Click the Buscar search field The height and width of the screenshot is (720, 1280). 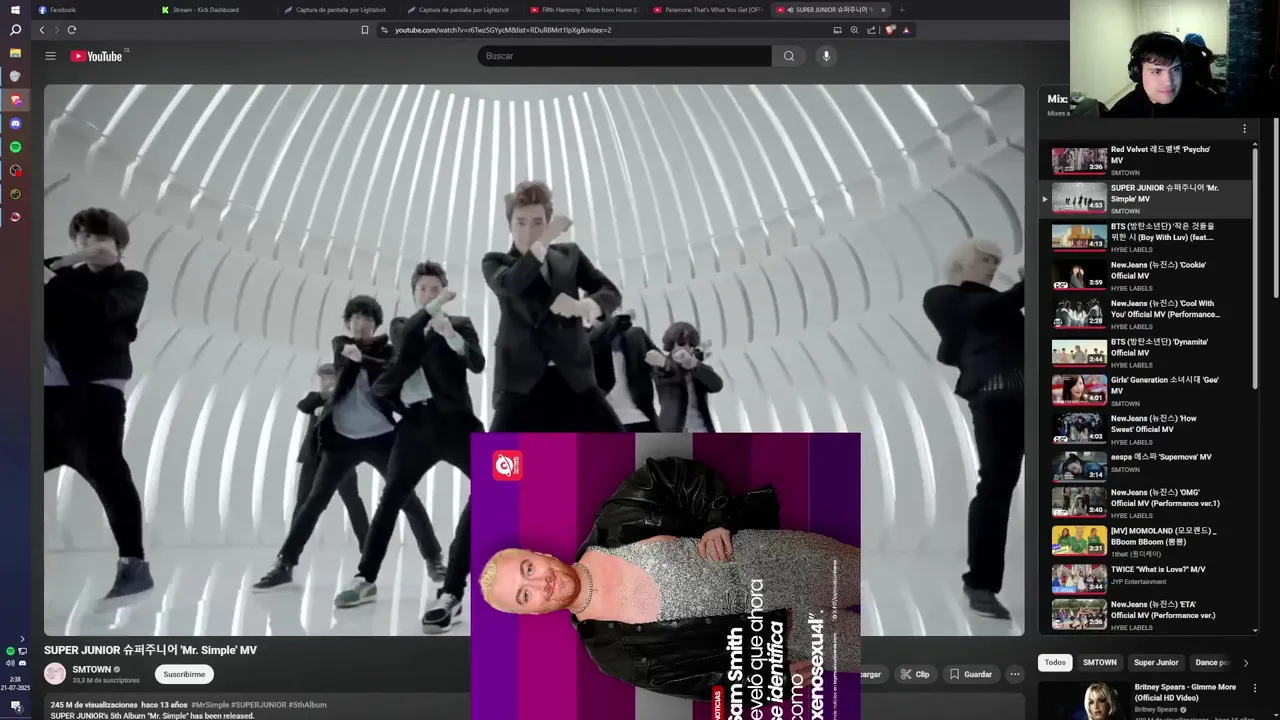(x=624, y=56)
